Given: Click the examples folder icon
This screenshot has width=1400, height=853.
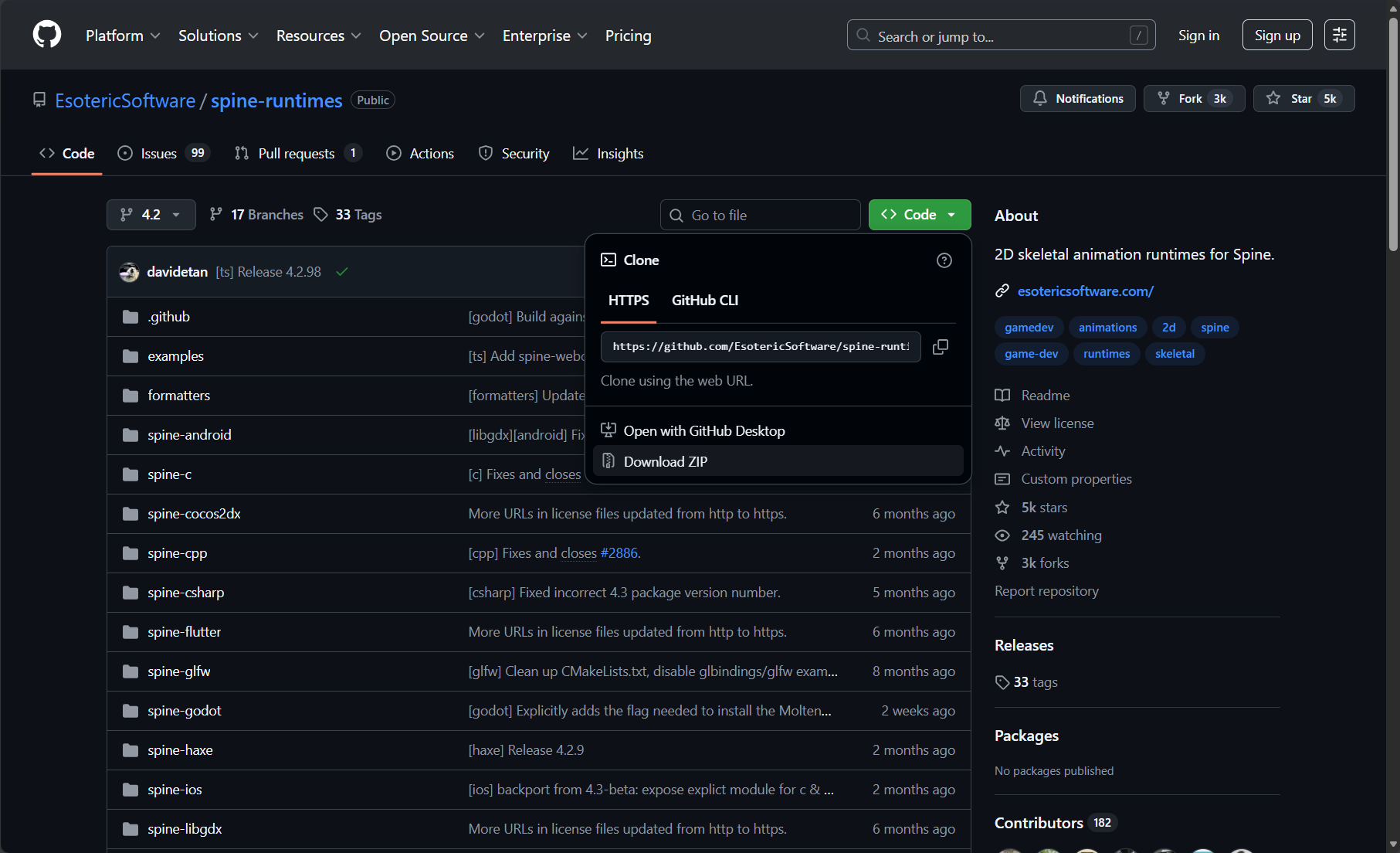Looking at the screenshot, I should click(x=131, y=356).
